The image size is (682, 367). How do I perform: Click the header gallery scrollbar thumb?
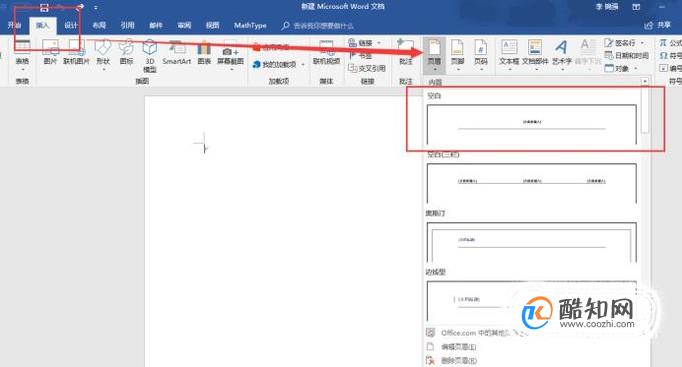point(645,110)
